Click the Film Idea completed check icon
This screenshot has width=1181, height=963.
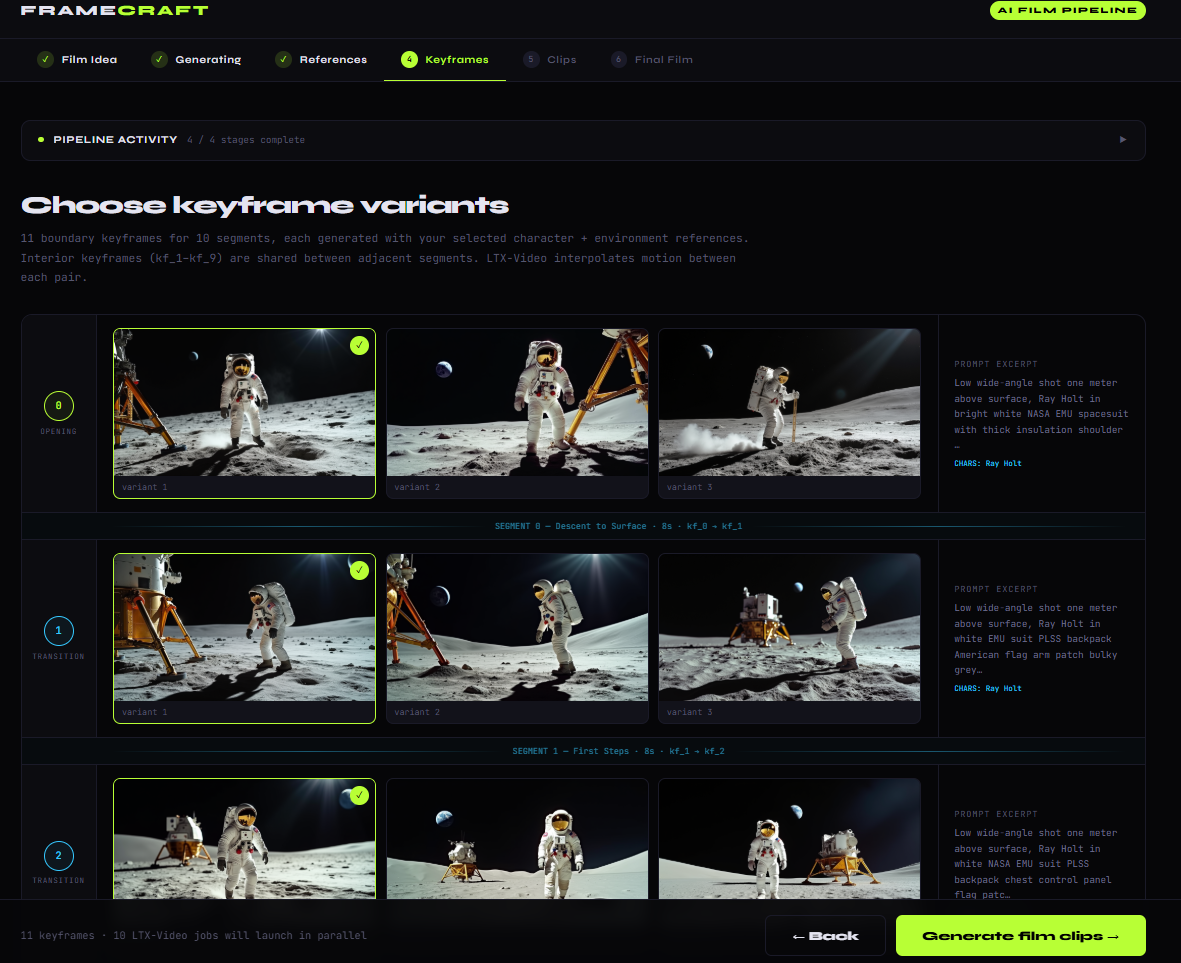[45, 59]
